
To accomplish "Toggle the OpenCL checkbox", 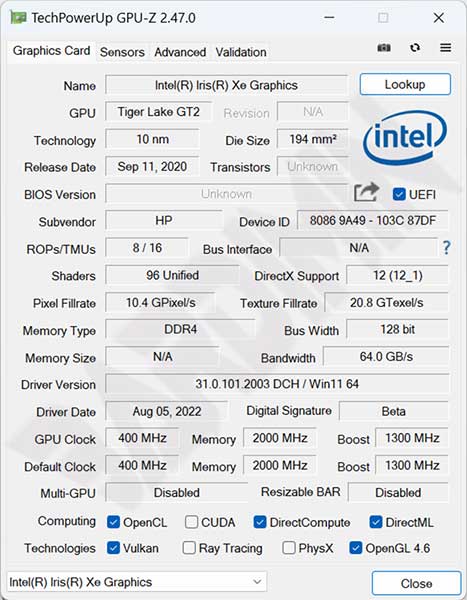I will [113, 522].
